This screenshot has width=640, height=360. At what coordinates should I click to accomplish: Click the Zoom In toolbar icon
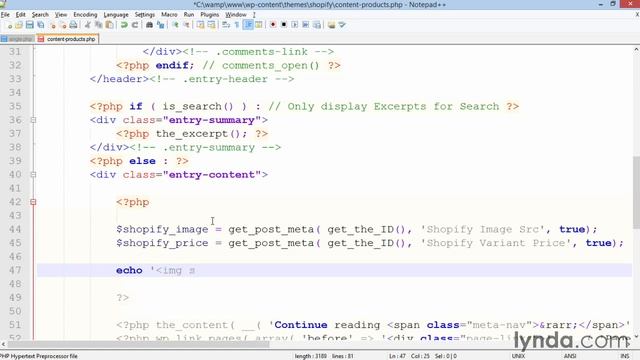click(x=175, y=25)
